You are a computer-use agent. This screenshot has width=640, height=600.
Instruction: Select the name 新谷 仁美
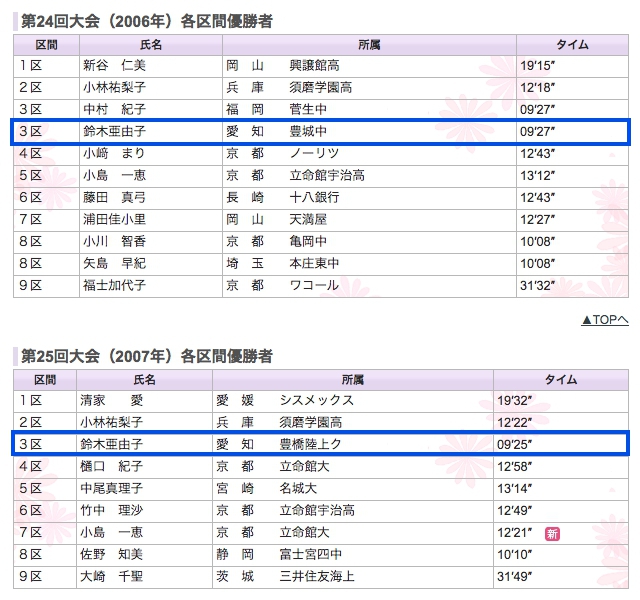coord(114,65)
